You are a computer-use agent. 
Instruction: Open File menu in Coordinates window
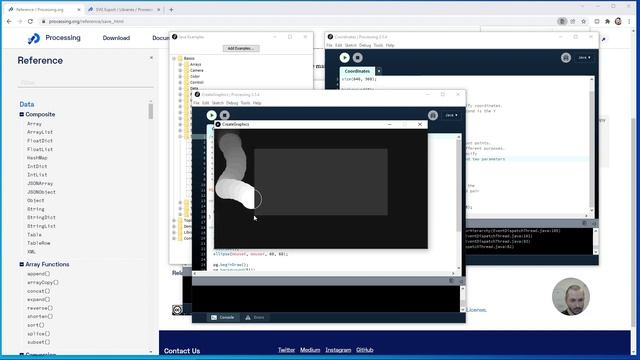[x=329, y=45]
